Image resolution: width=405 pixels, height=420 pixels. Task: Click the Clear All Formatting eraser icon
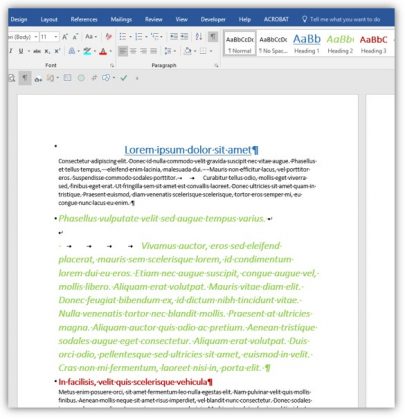tap(108, 37)
